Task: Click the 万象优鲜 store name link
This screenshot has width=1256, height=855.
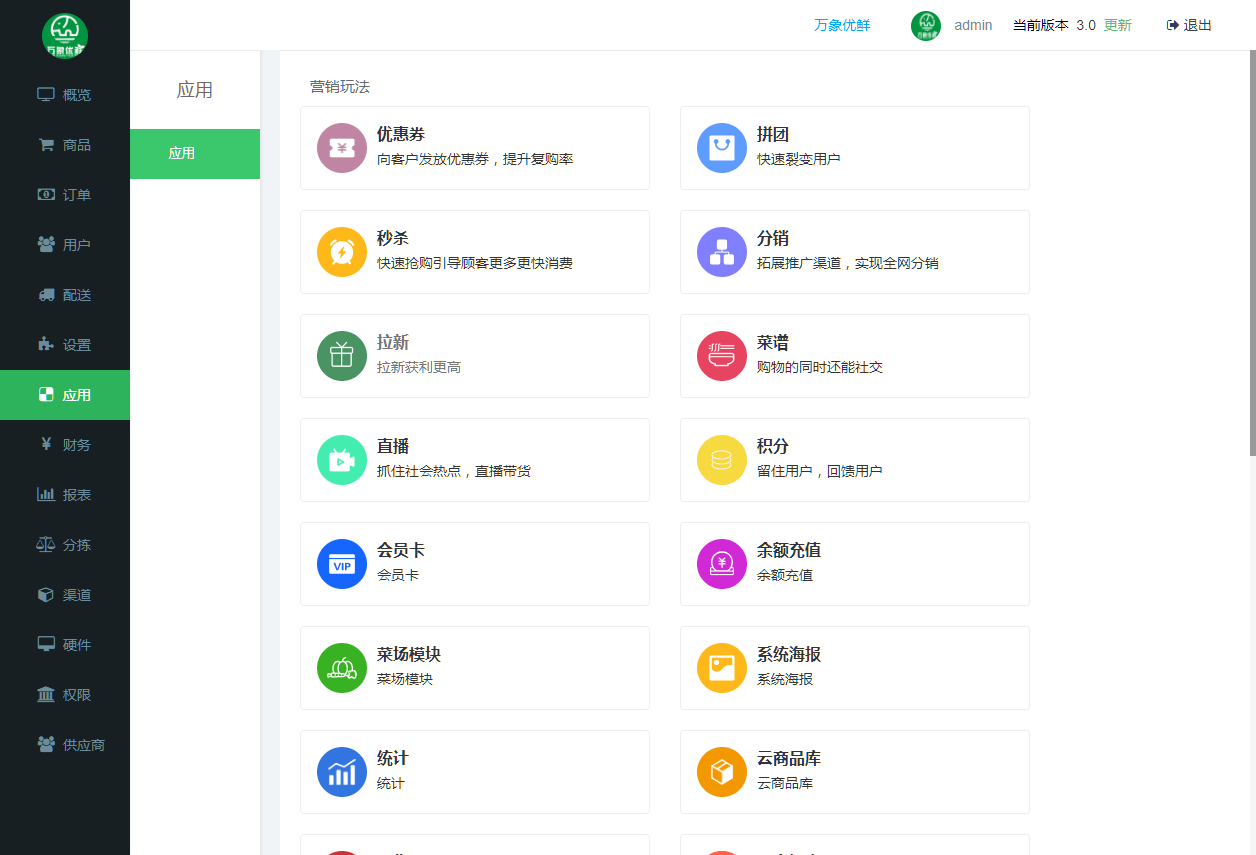Action: [x=842, y=25]
